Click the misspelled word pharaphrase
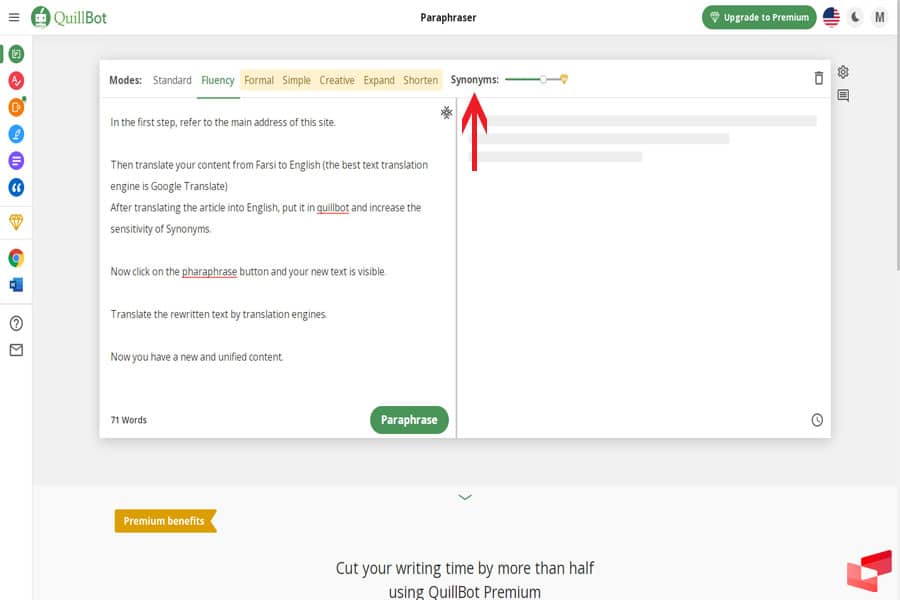Image resolution: width=900 pixels, height=600 pixels. 210,272
